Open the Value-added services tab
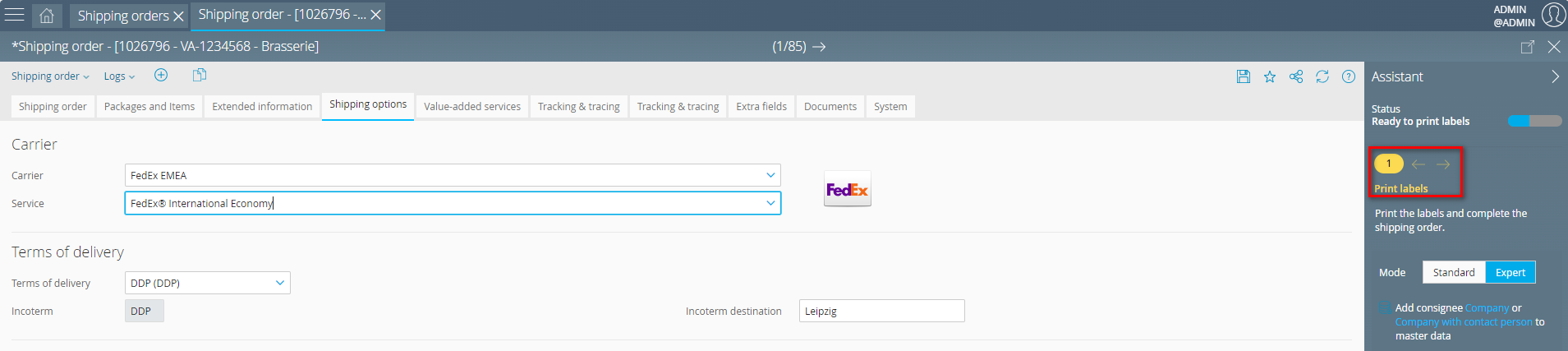Screen dimensions: 1568x351 [472, 107]
